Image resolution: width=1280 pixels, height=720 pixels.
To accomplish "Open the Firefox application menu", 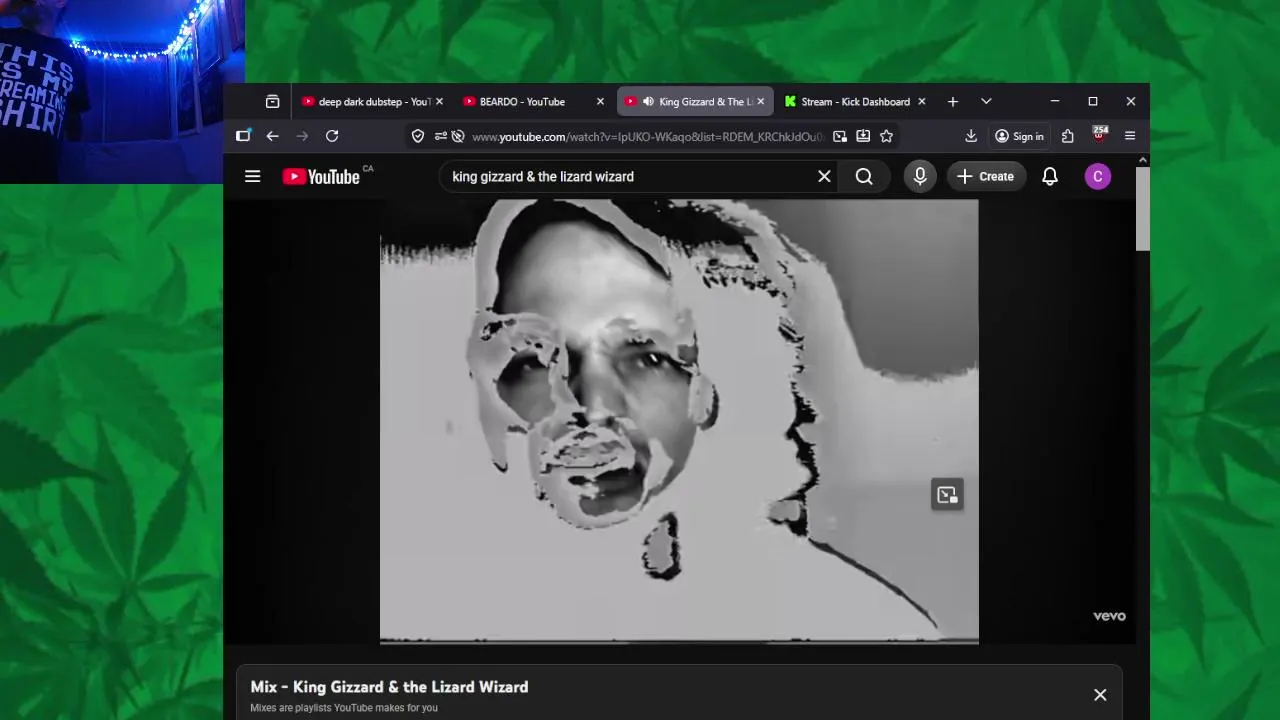I will (x=1130, y=136).
